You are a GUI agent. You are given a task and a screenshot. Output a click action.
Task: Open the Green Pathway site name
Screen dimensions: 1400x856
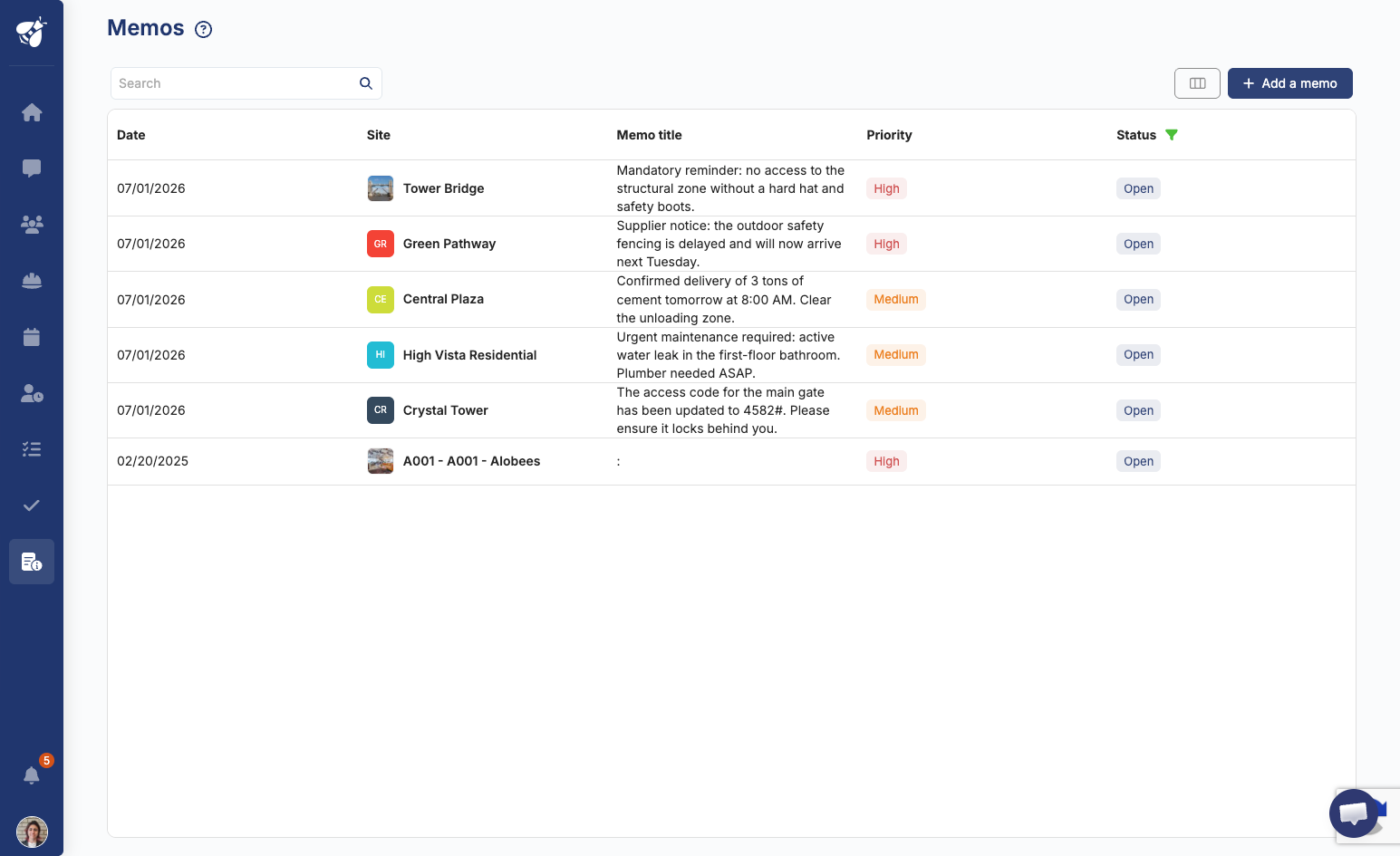click(449, 244)
